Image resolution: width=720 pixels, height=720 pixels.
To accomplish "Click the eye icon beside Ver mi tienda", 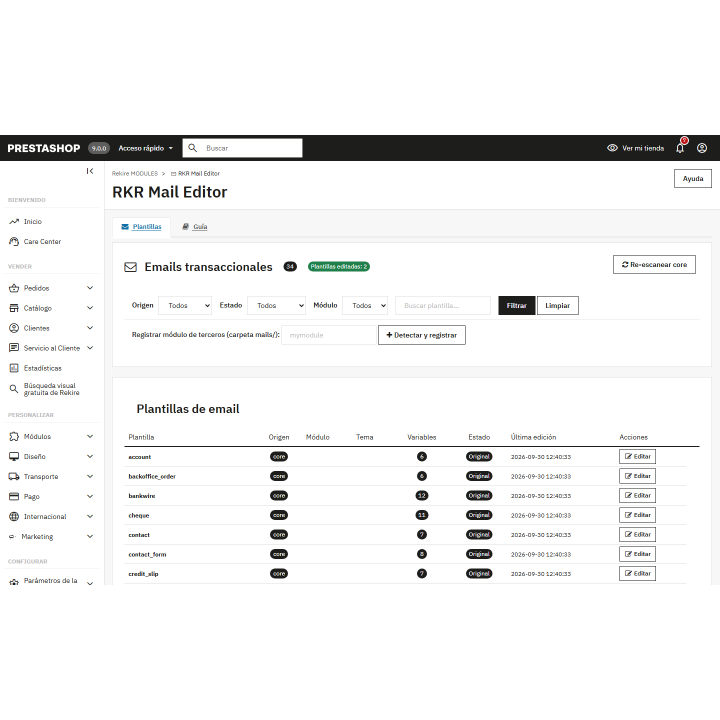I will pos(612,148).
